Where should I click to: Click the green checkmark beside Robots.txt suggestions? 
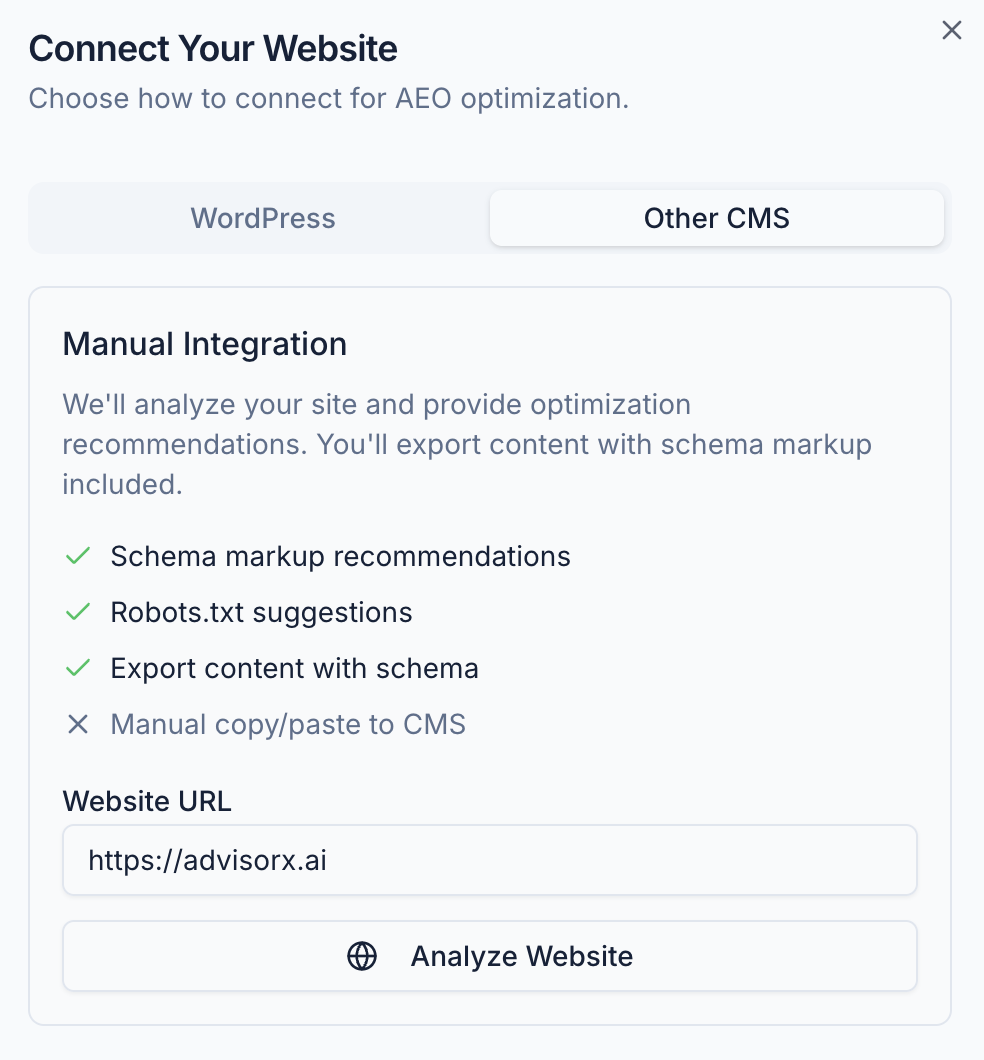coord(77,612)
